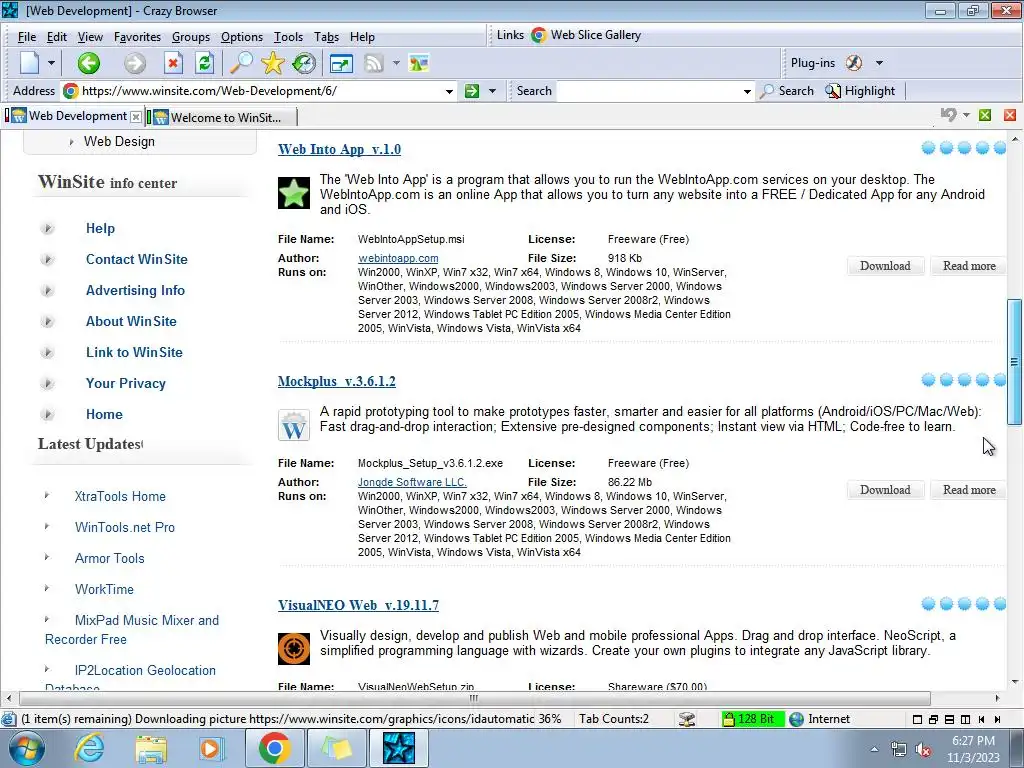Open the New page dropdown arrow
This screenshot has width=1024, height=768.
(51, 63)
